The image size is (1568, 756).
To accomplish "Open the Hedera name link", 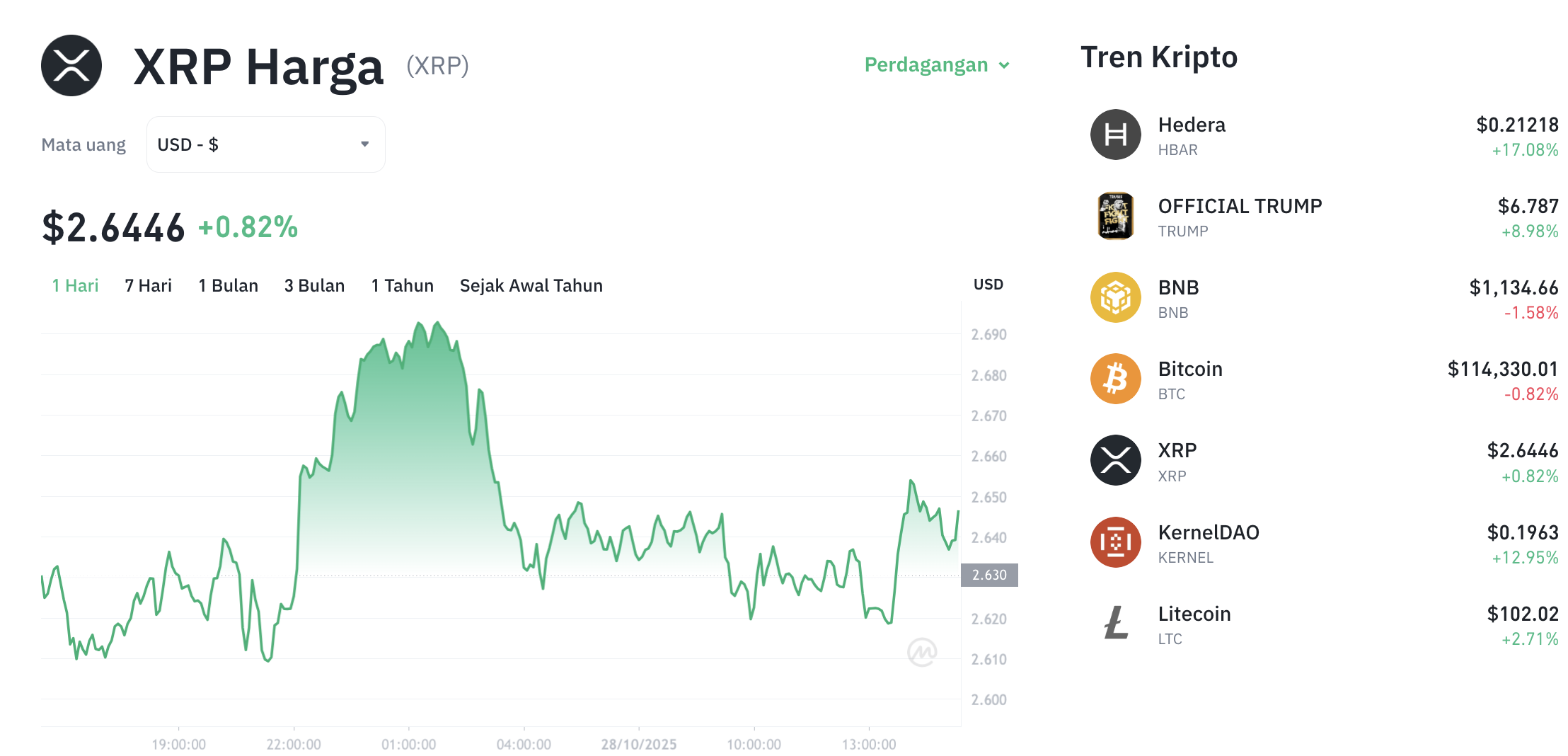I will pyautogui.click(x=1192, y=125).
